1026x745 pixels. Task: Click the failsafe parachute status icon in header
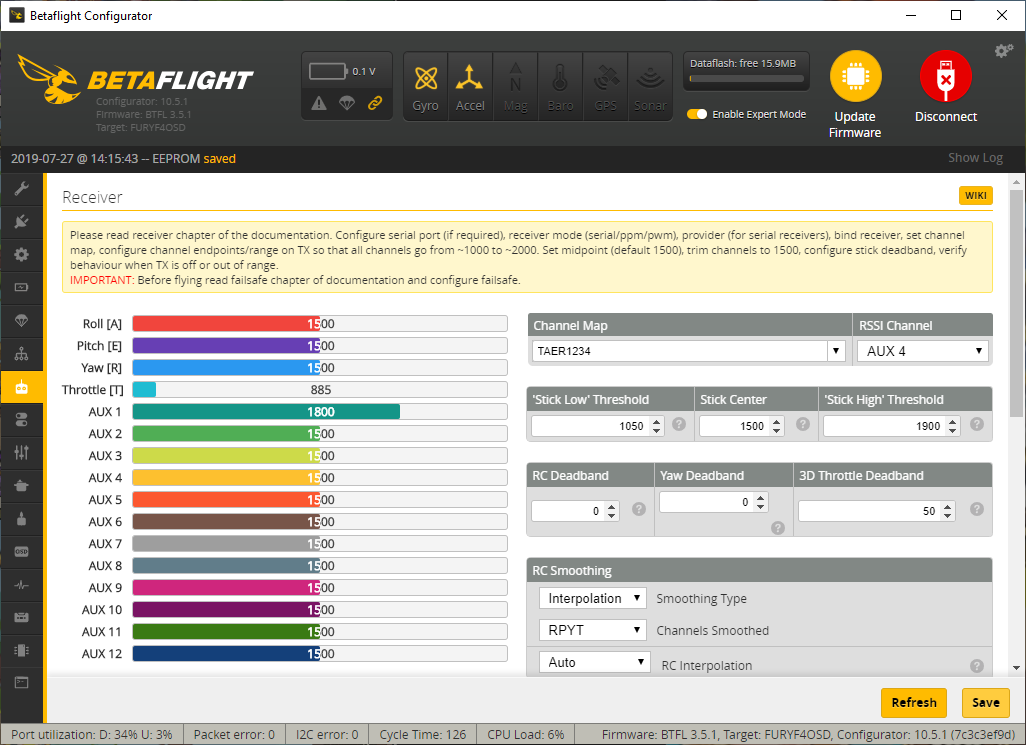pyautogui.click(x=347, y=103)
